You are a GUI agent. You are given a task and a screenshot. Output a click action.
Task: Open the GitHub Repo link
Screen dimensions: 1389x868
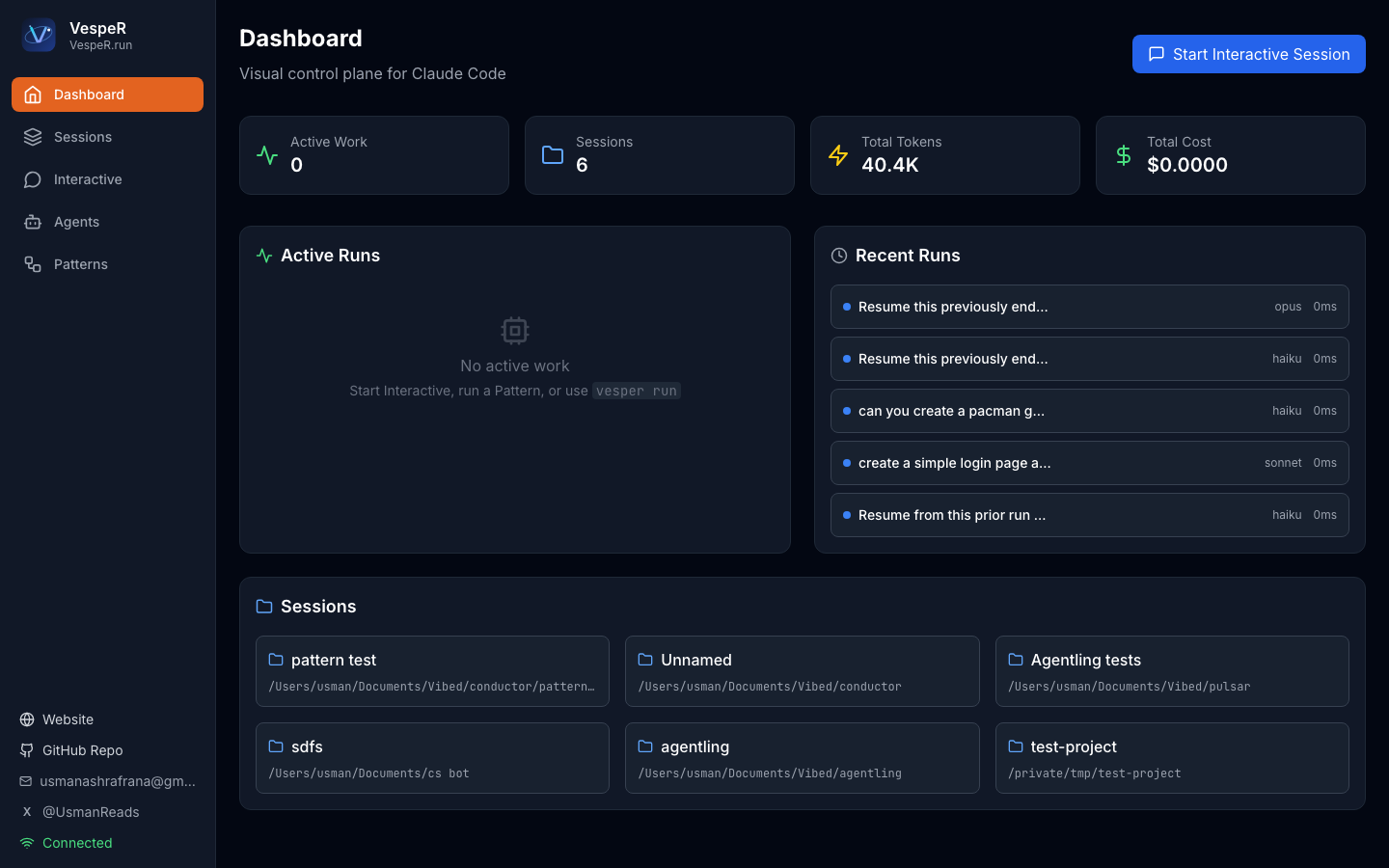(84, 750)
